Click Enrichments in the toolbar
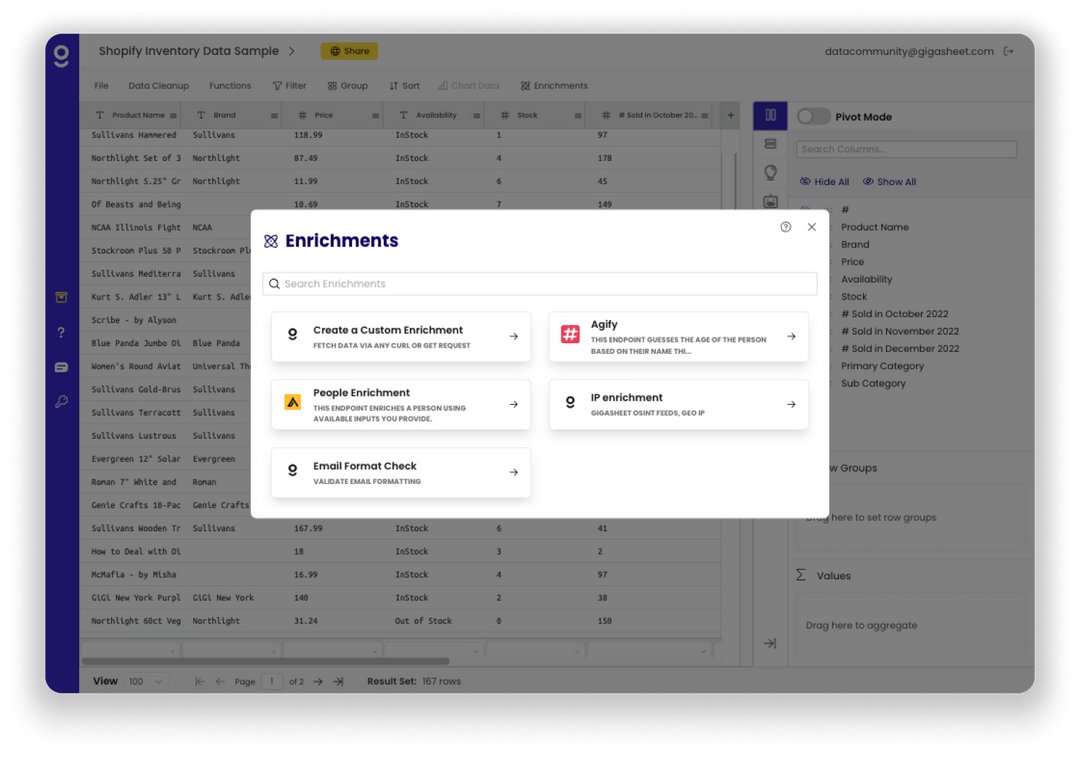1080x763 pixels. (554, 85)
